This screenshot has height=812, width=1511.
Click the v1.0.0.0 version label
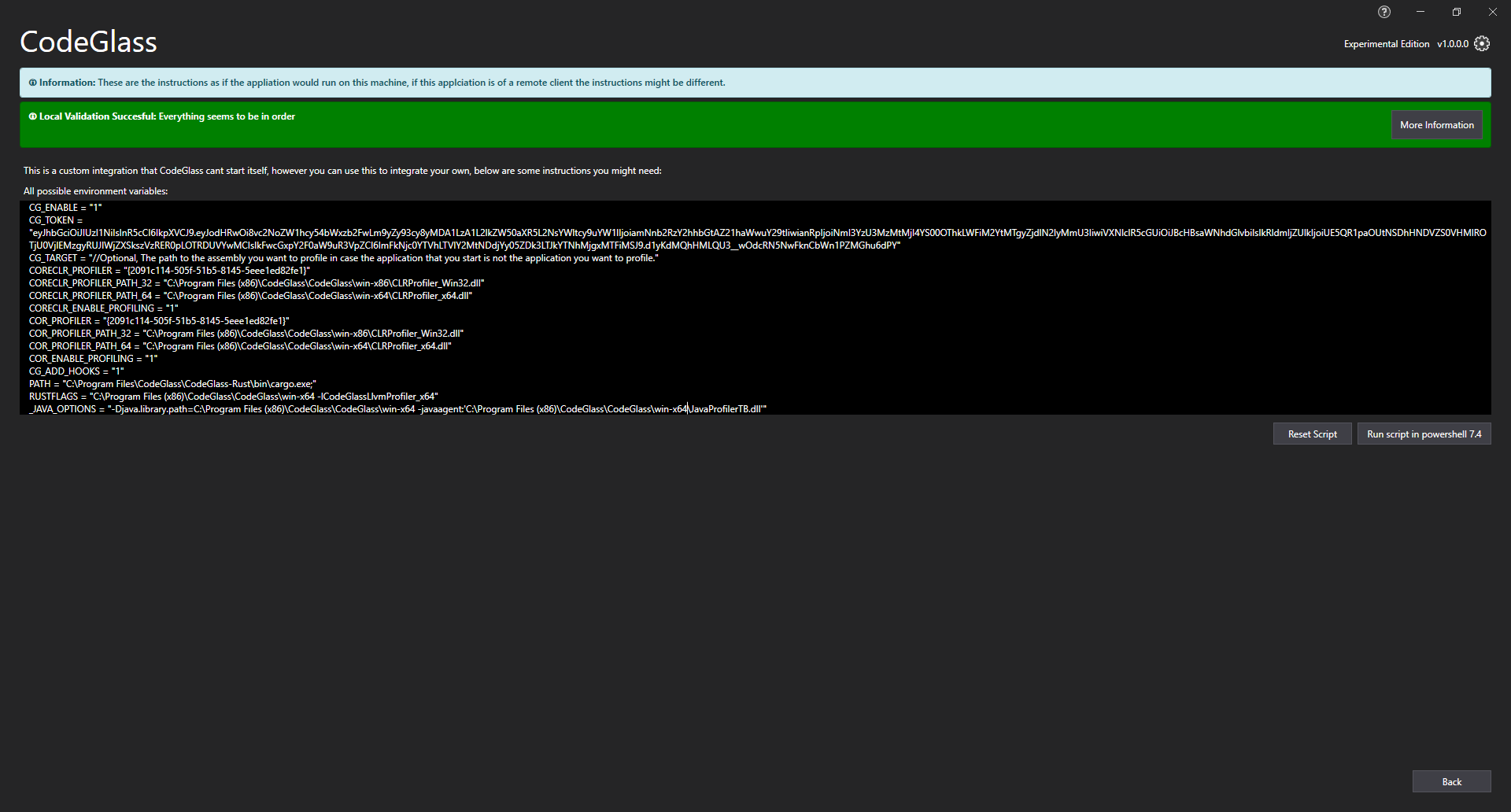click(1452, 44)
